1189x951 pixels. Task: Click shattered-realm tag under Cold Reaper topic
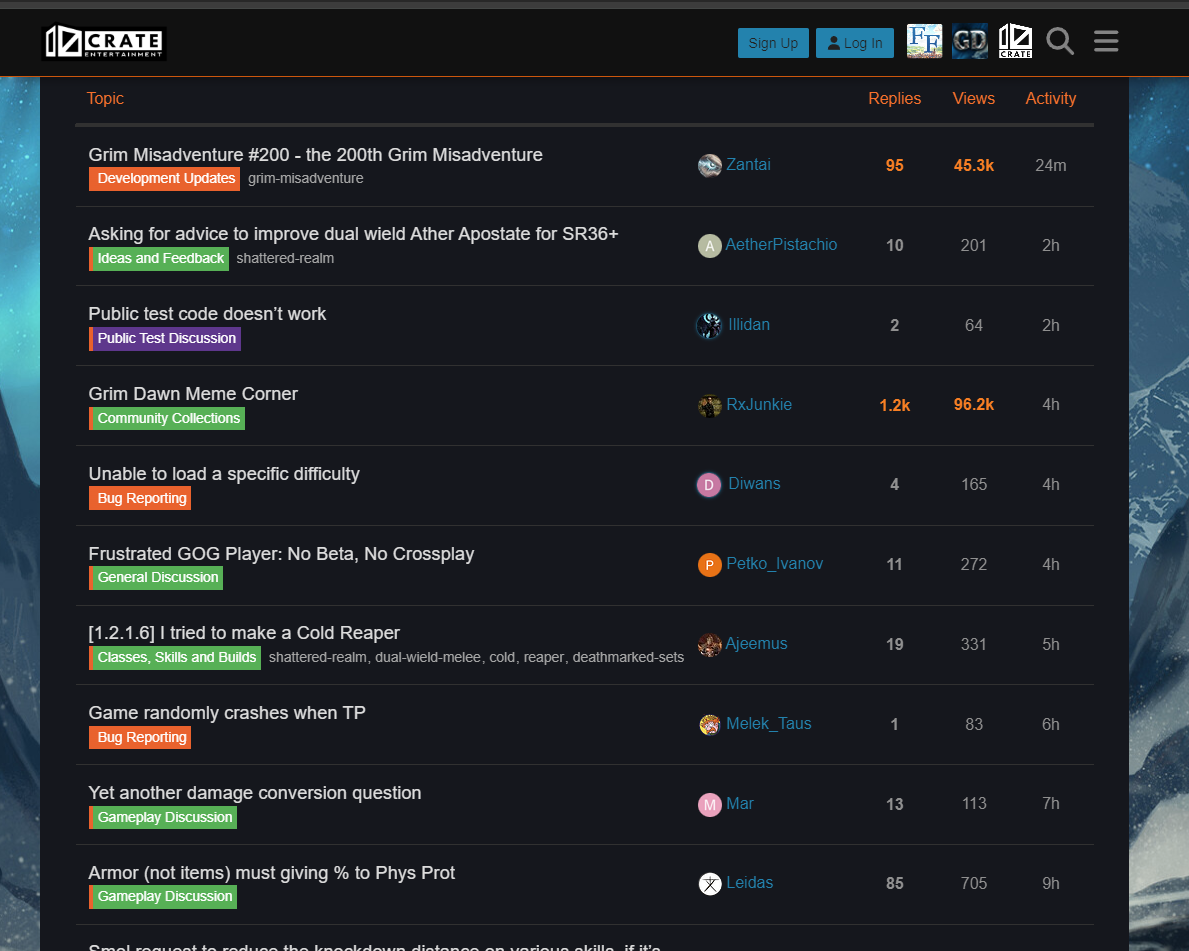(318, 658)
